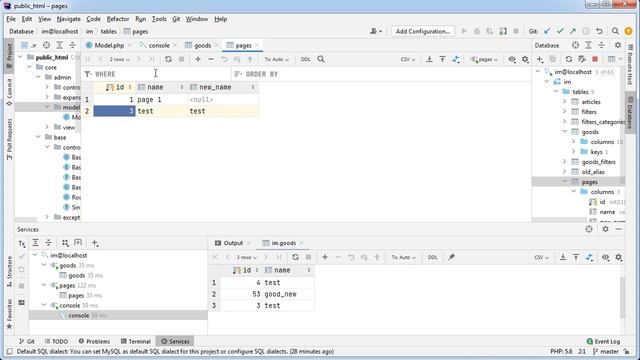Hide the Services panel with minus icon
This screenshot has width=640, height=360.
(618, 229)
